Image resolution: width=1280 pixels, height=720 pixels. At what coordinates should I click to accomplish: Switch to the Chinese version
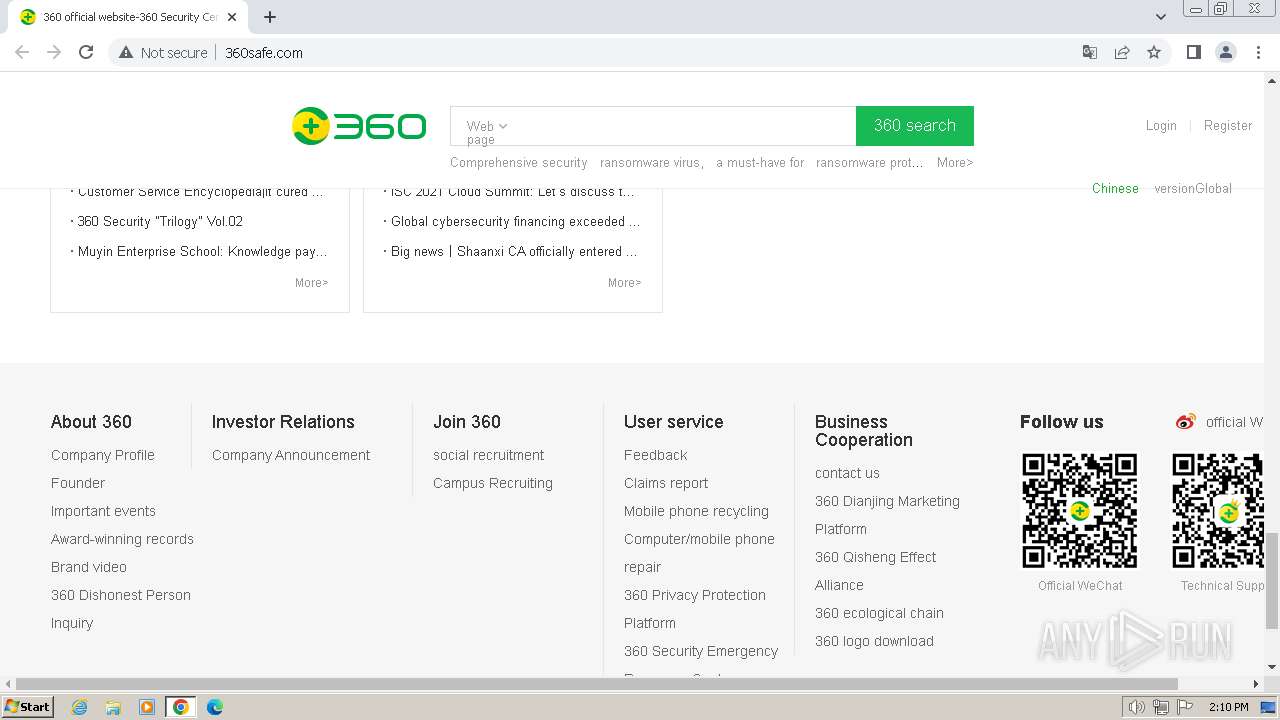pos(1115,188)
